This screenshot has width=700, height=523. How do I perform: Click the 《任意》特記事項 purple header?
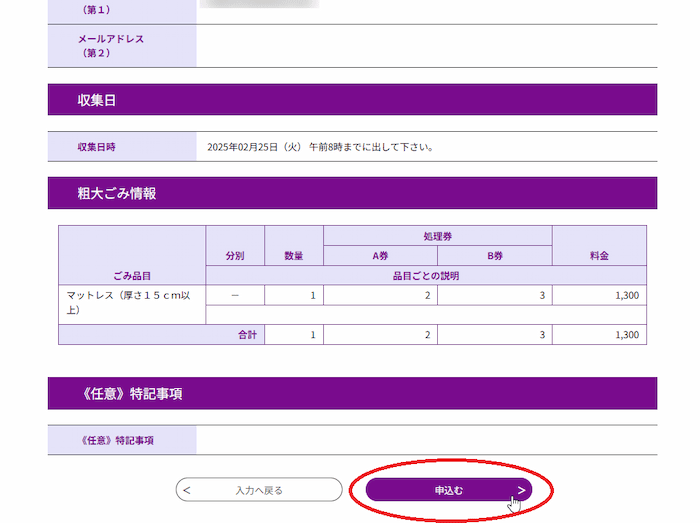click(352, 393)
